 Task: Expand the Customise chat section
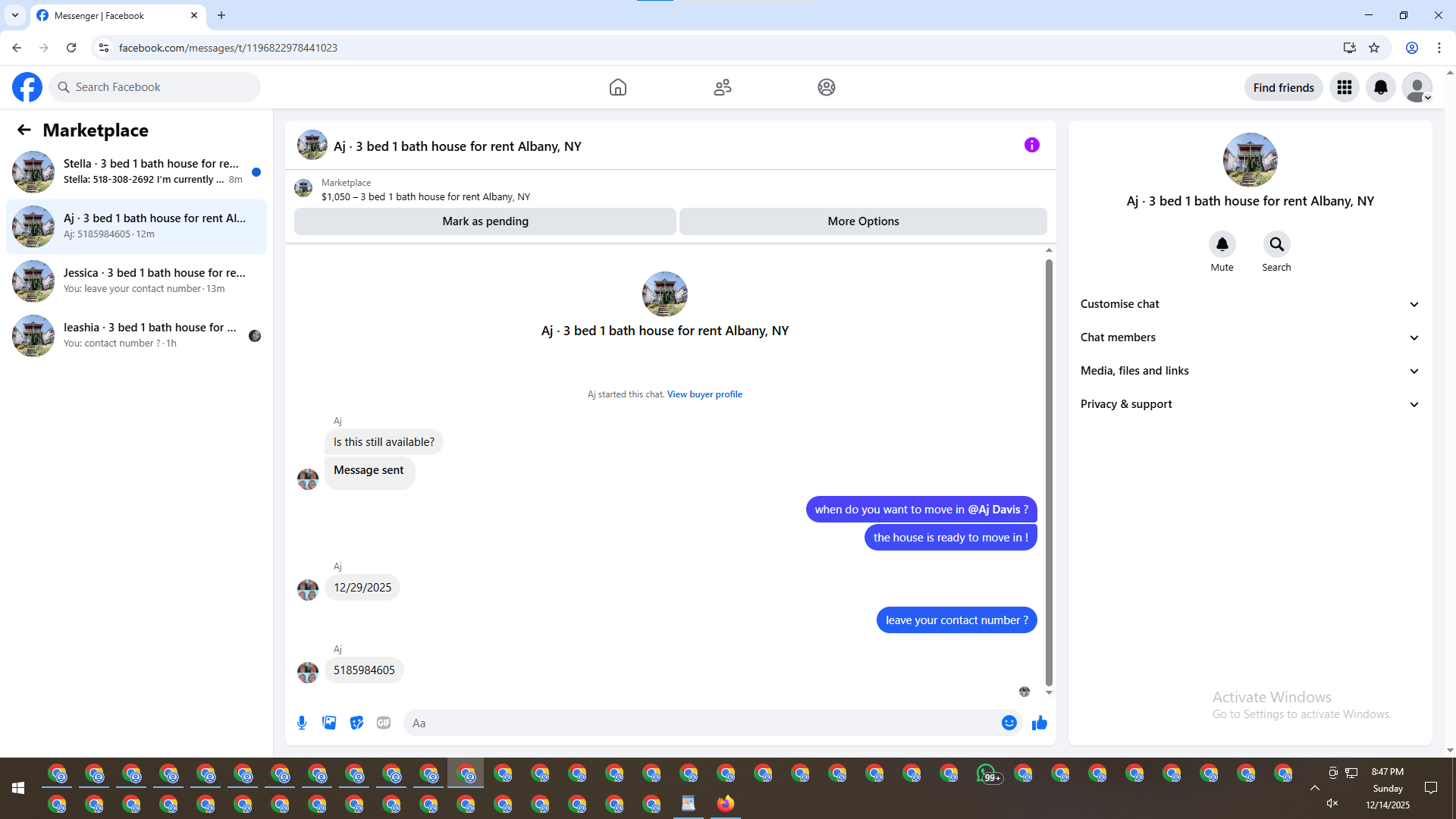pos(1249,304)
